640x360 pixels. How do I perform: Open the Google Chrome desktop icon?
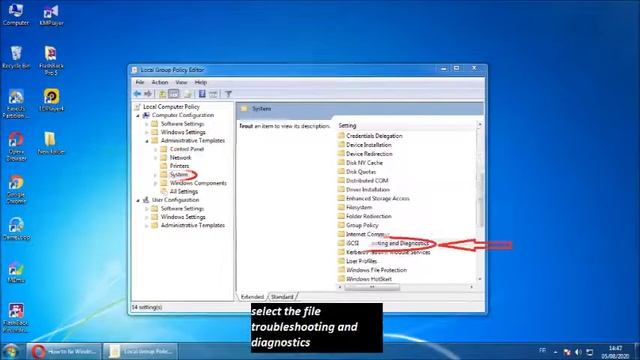click(16, 189)
